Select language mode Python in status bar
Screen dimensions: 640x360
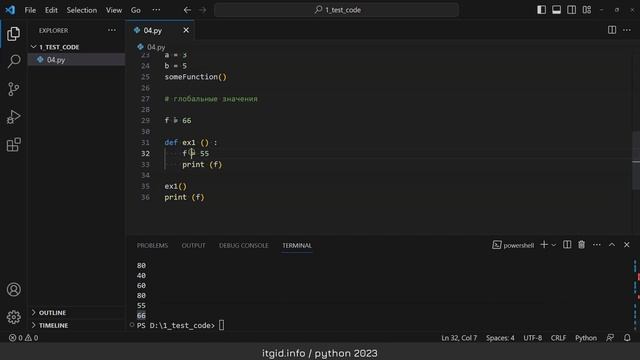(x=586, y=338)
